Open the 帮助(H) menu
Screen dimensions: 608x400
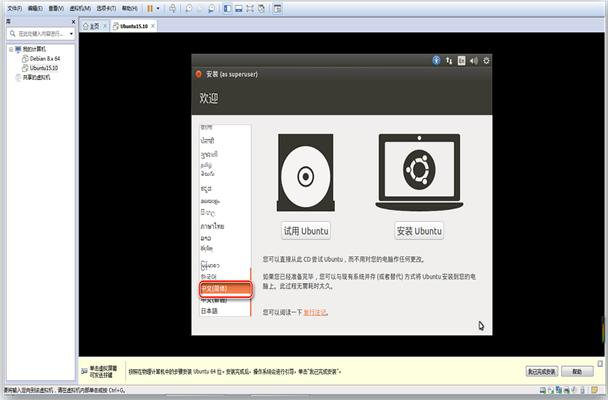tap(130, 8)
